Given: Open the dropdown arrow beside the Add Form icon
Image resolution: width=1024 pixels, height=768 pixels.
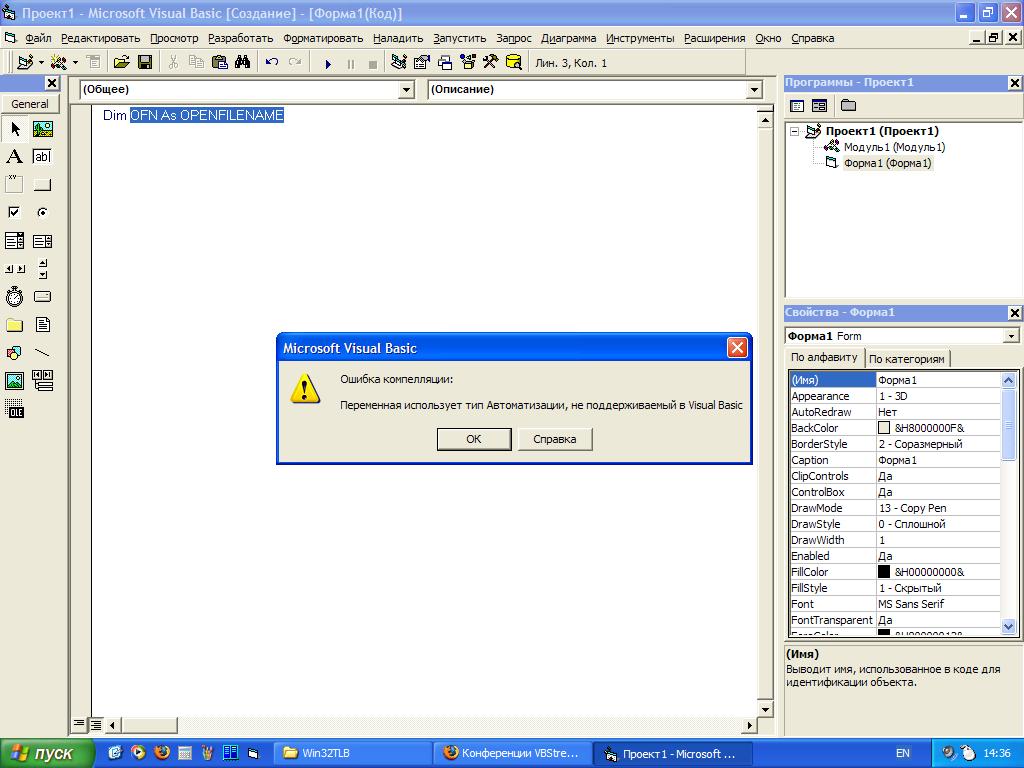Looking at the screenshot, I should point(75,63).
